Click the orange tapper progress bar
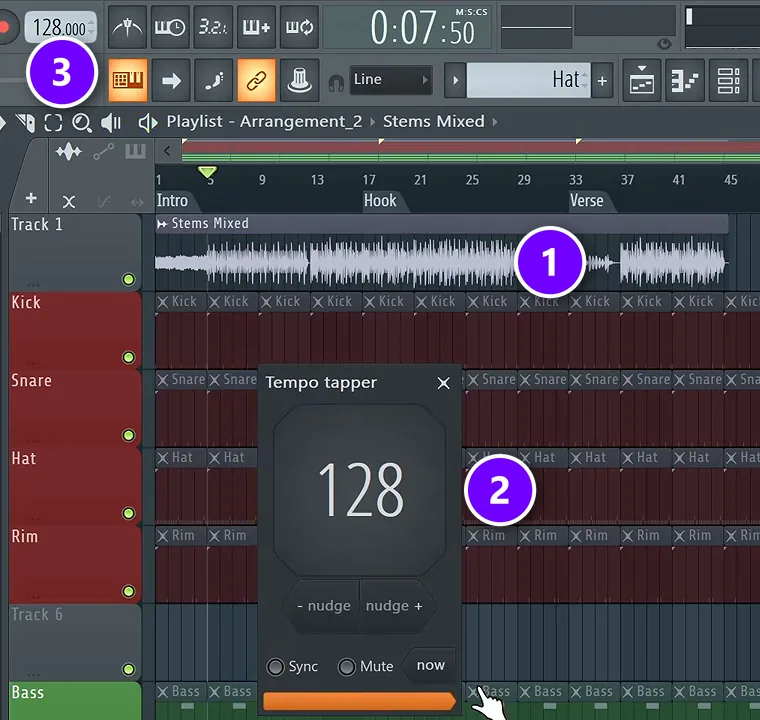The image size is (760, 720). point(359,702)
